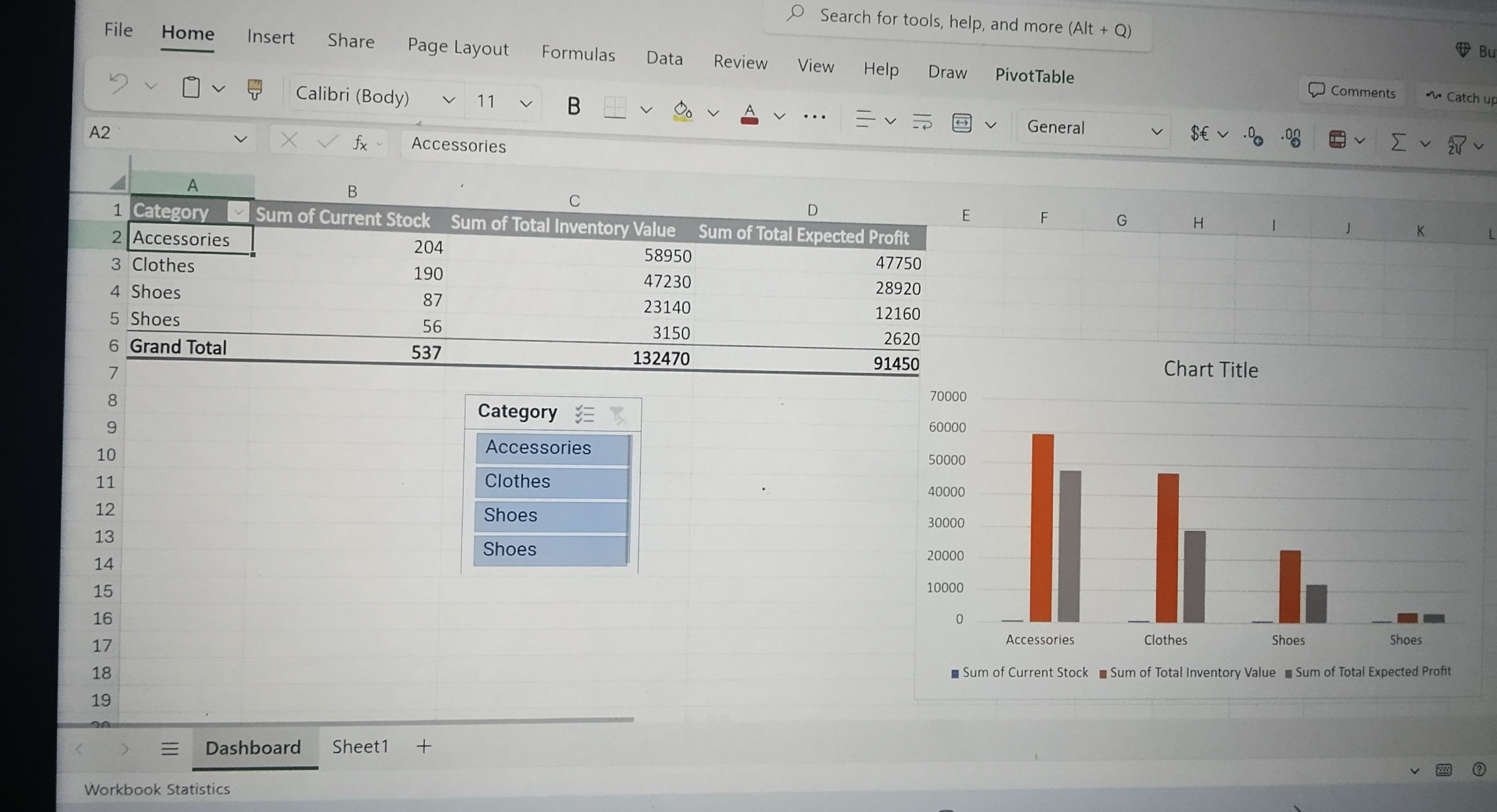Viewport: 1497px width, 812px height.
Task: Toggle Bold formatting
Action: click(x=573, y=106)
